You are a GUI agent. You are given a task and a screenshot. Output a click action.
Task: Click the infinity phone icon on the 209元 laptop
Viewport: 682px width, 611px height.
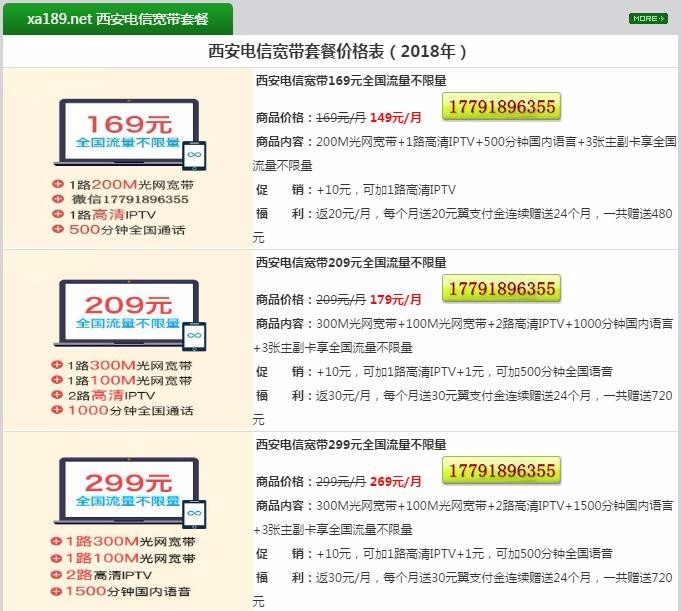tap(194, 336)
